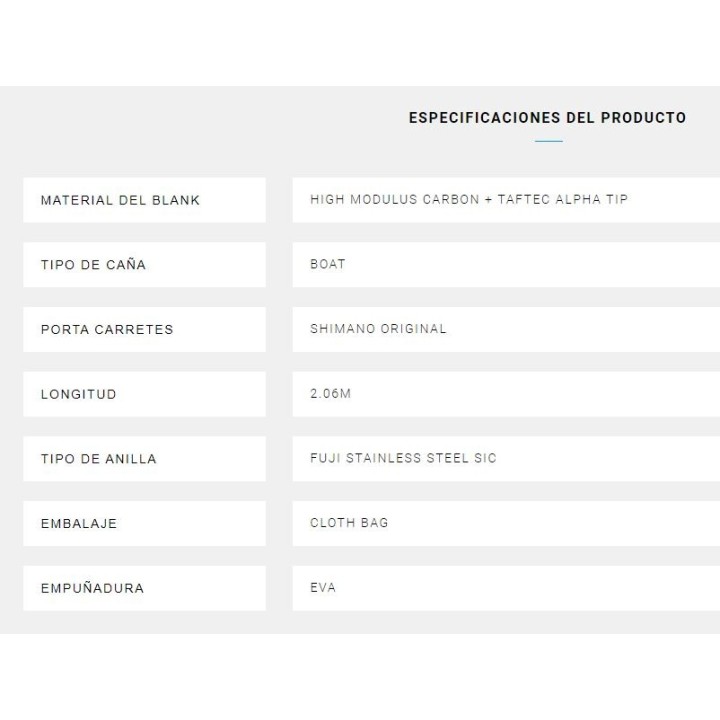Click the PORTA CARRETES label cell
Viewport: 720px width, 720px height.
[144, 329]
